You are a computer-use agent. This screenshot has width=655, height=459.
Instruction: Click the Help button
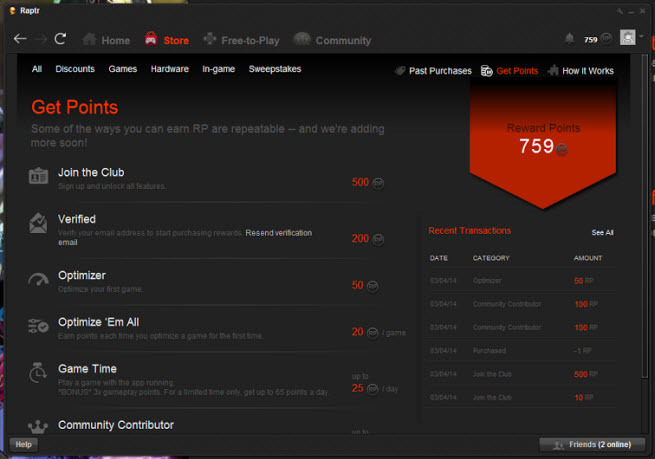[x=23, y=444]
